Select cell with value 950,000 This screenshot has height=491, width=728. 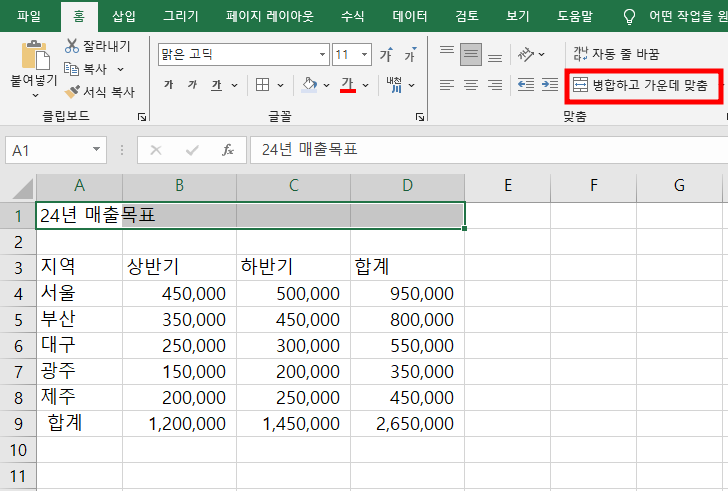click(407, 293)
